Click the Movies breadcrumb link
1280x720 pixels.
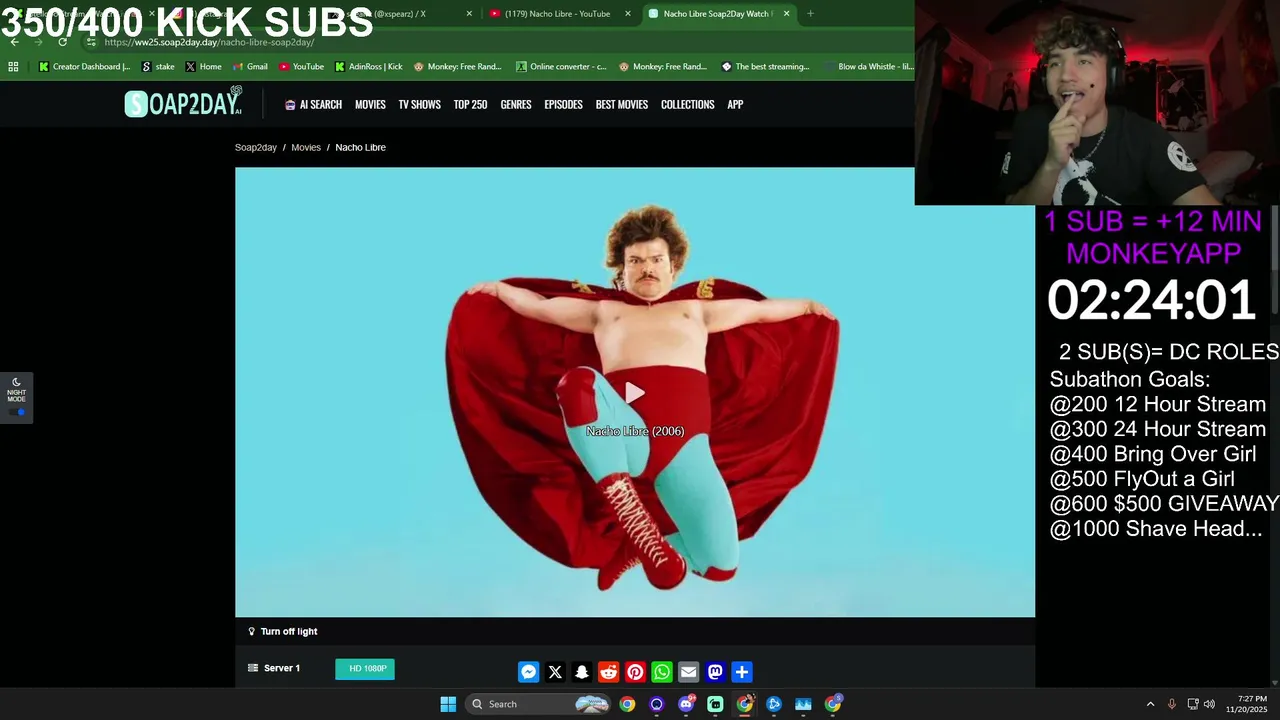pos(306,147)
